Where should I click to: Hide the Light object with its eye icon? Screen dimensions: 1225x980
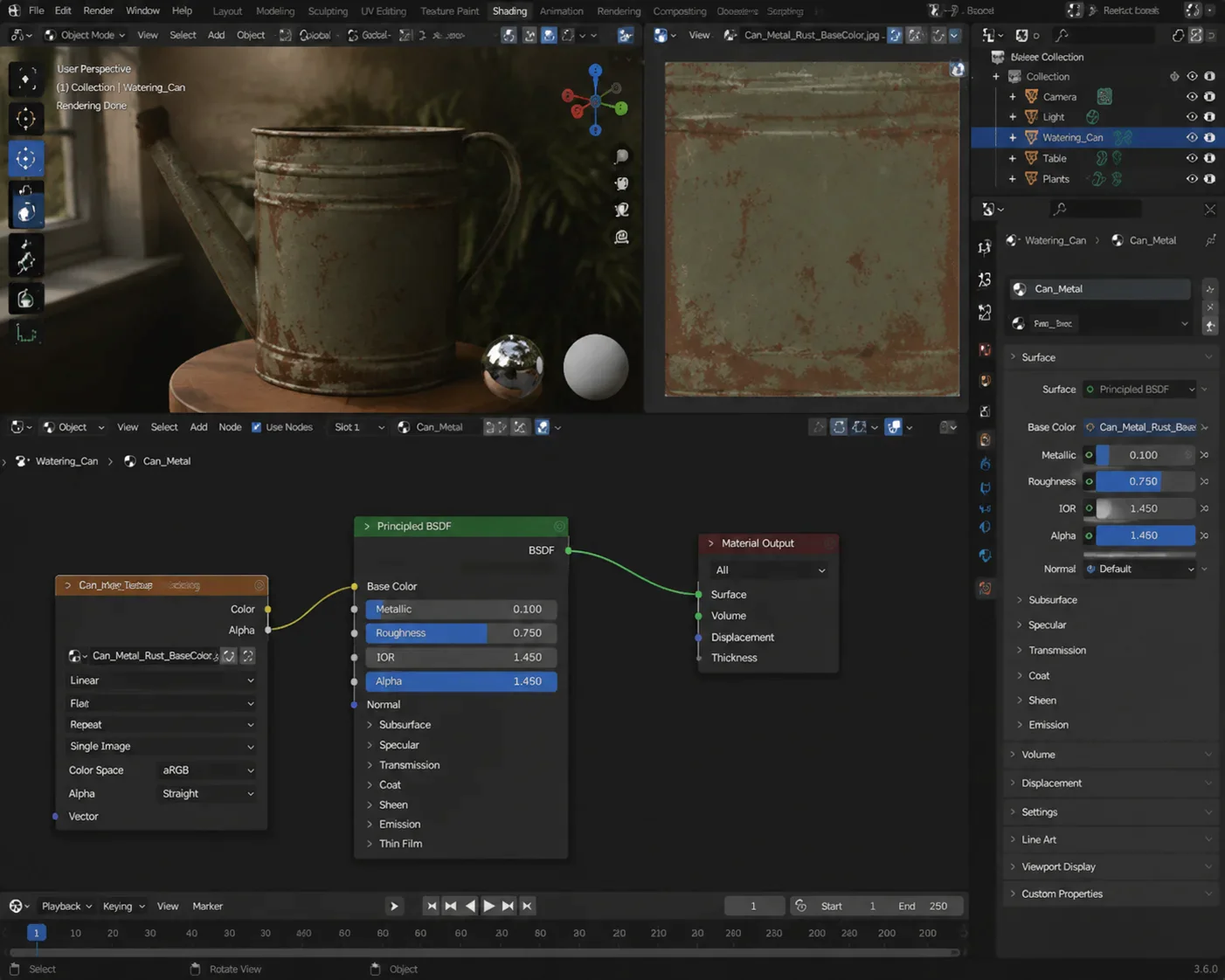pyautogui.click(x=1192, y=117)
